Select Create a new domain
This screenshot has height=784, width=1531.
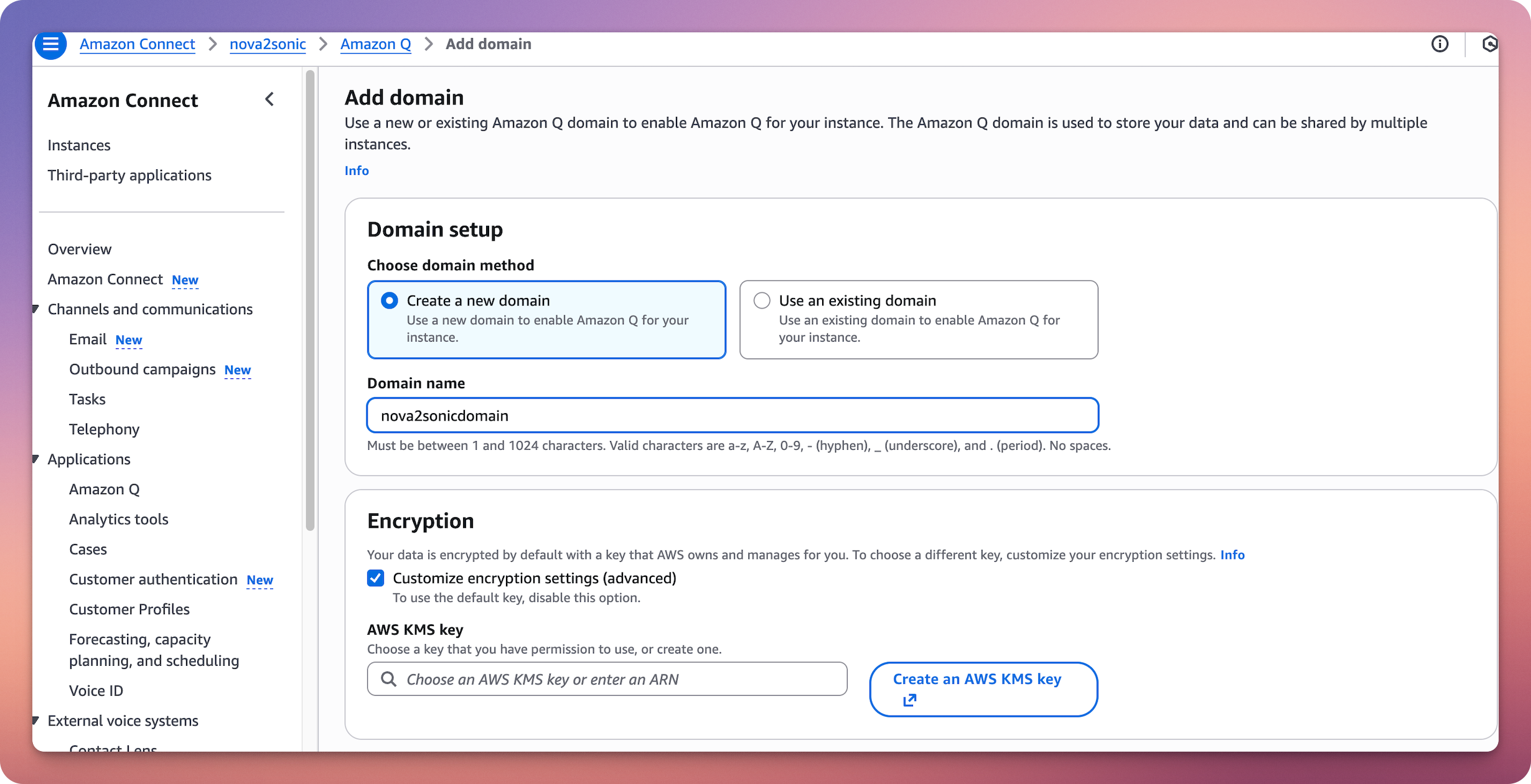[x=388, y=300]
